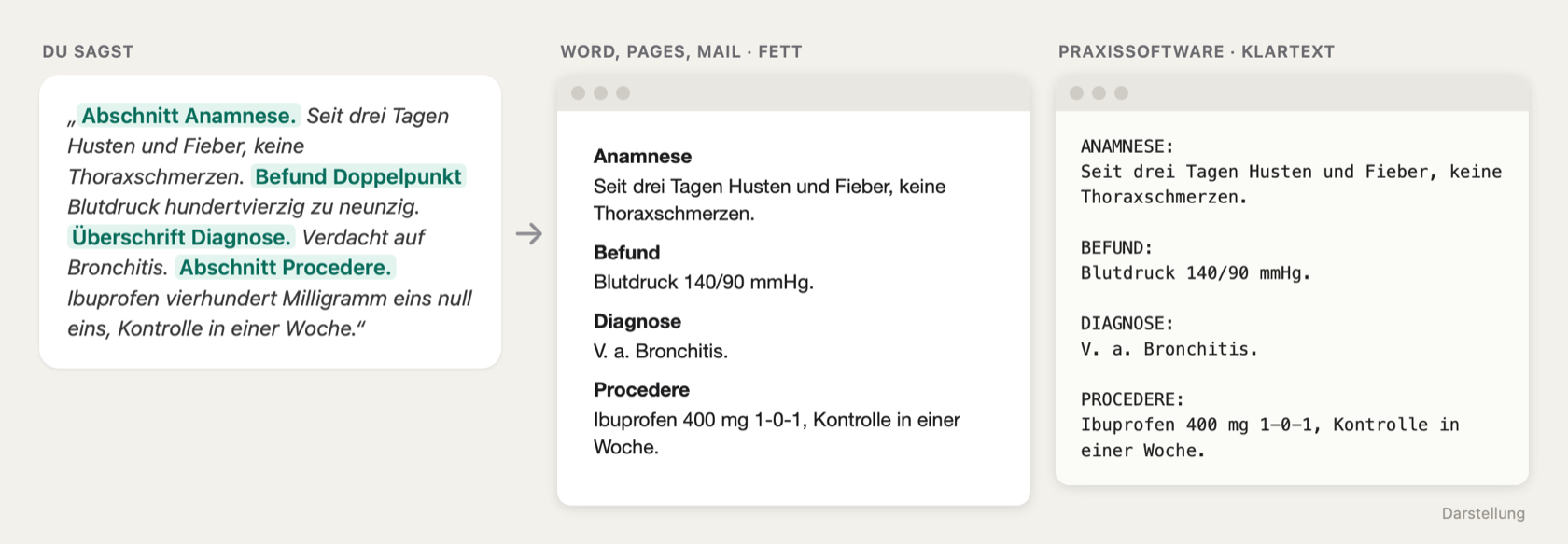Click "Ibuprofen 400 mg 1-0-1" line in Word window
The image size is (1568, 544).
pos(777,420)
